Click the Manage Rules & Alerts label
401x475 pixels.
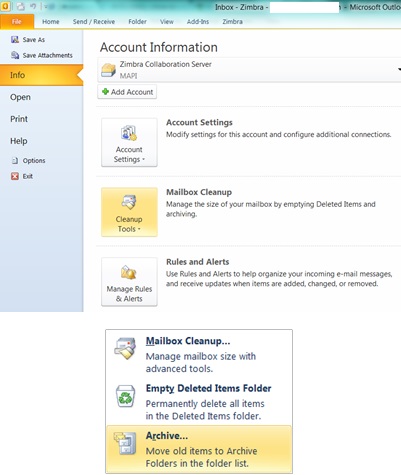click(129, 294)
